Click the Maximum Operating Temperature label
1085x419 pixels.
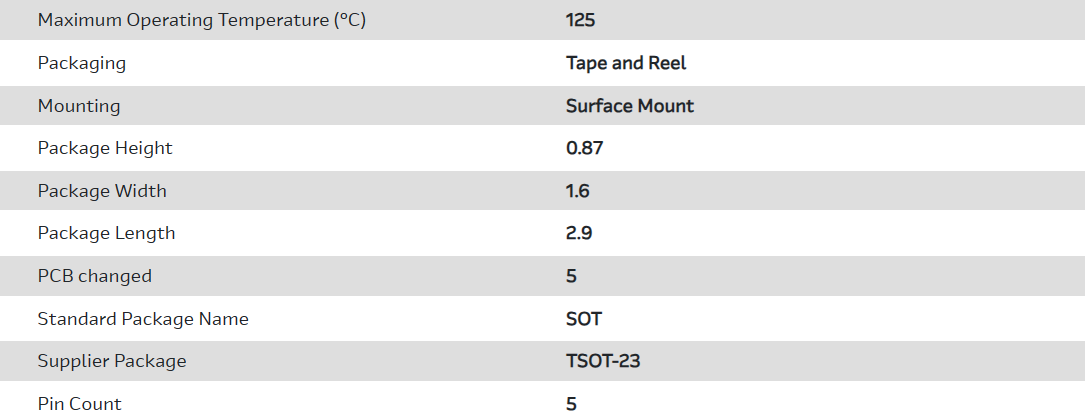pos(201,20)
